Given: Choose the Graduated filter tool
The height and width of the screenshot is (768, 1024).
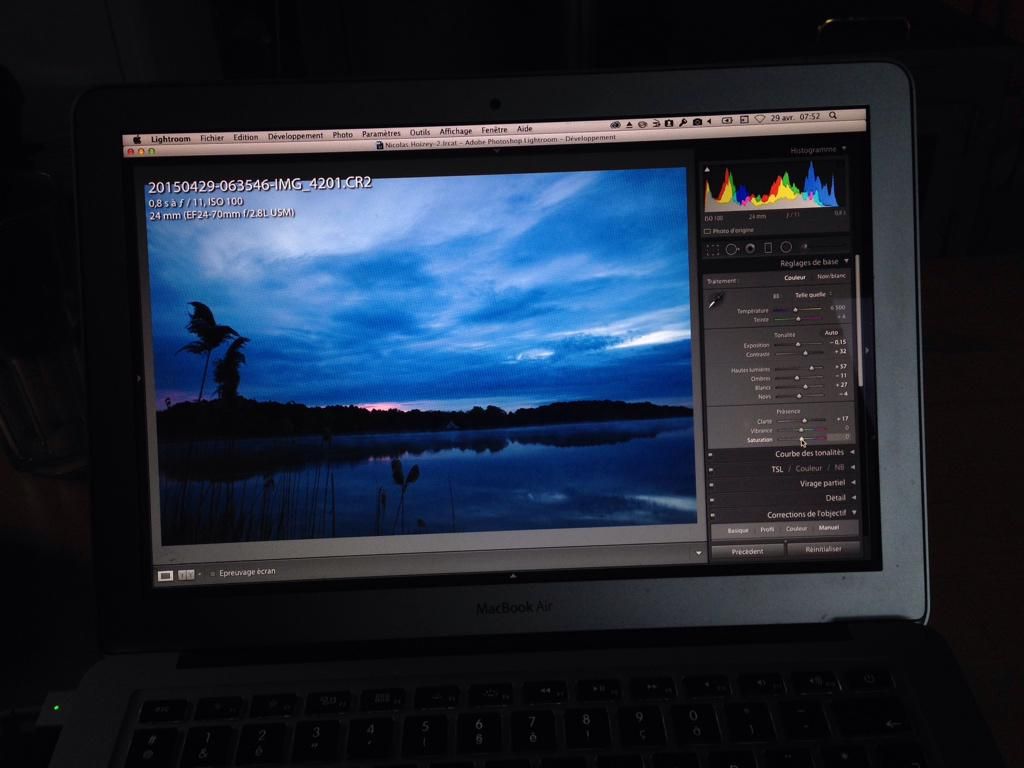Looking at the screenshot, I should pos(768,248).
